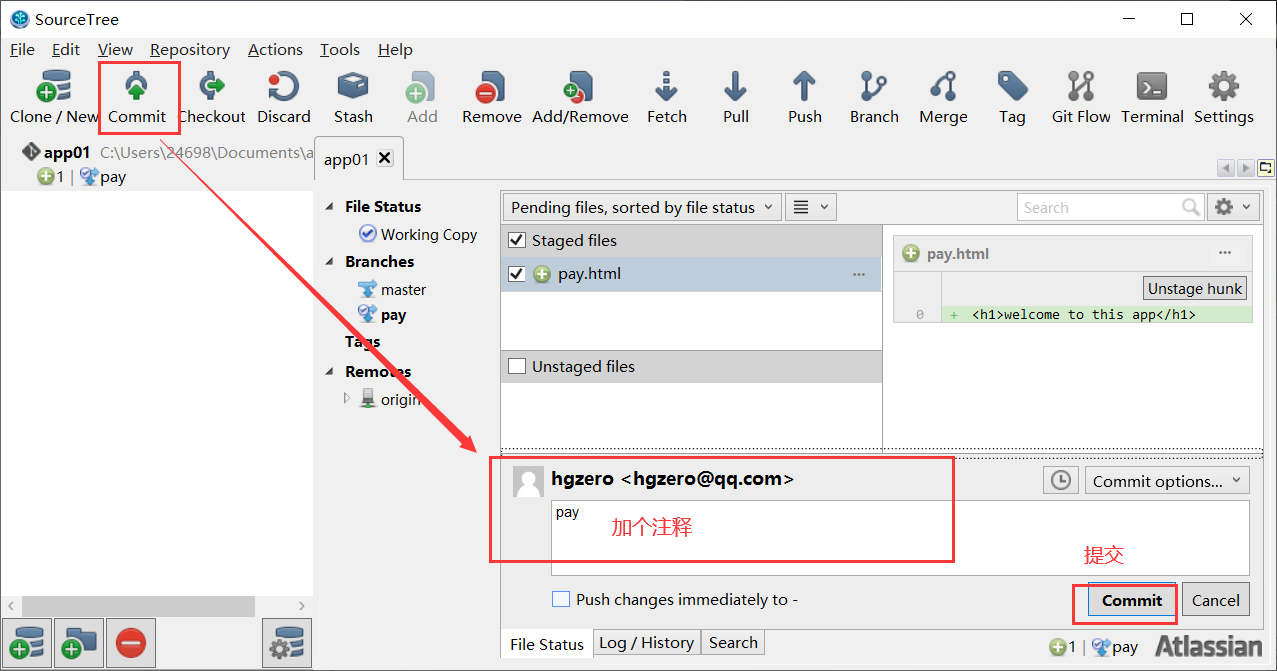Click the Tags sidebar item
The height and width of the screenshot is (671, 1277).
[x=362, y=341]
